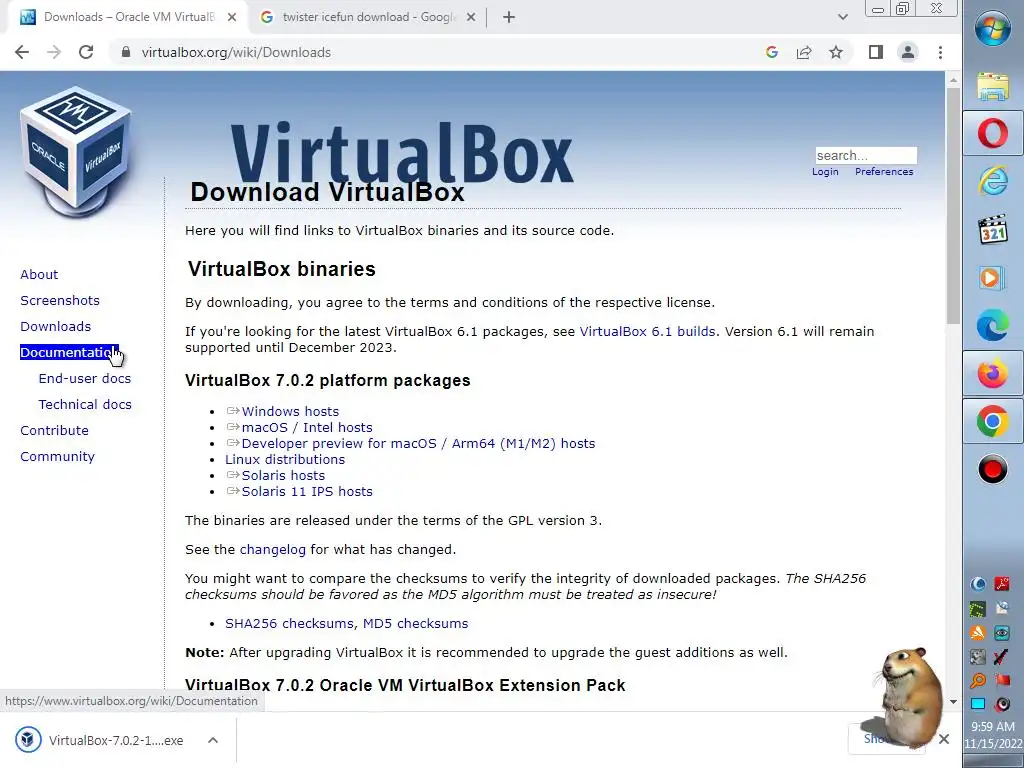Screen dimensions: 1024x768
Task: Click the search input field
Action: tap(866, 155)
